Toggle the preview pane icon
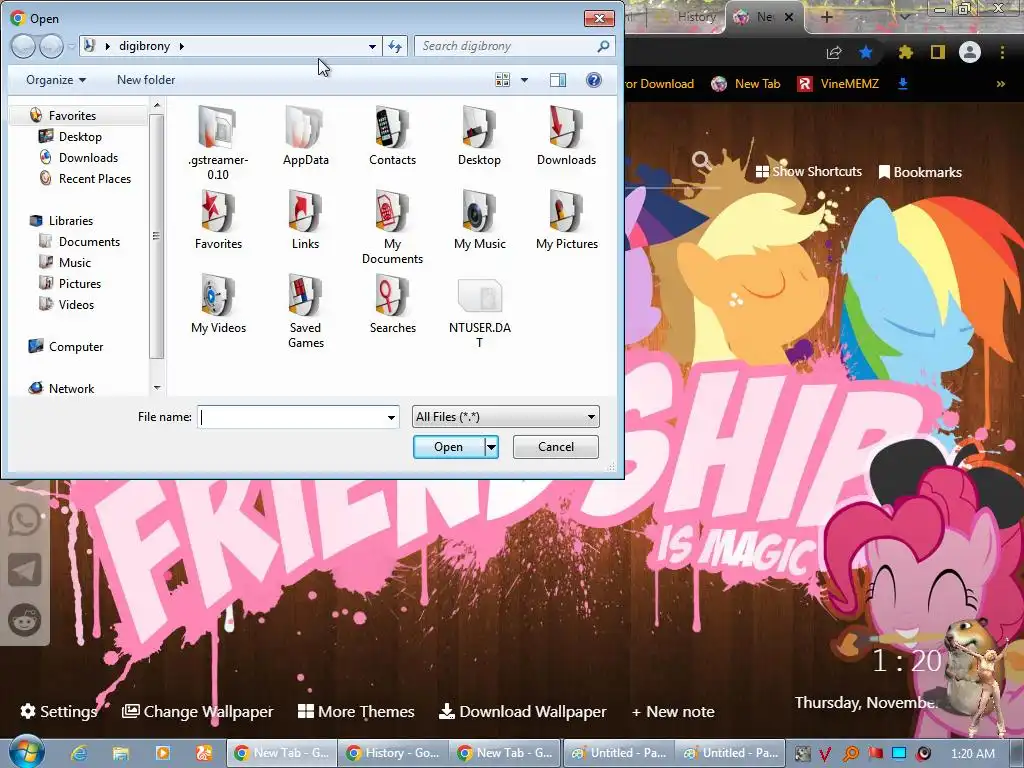This screenshot has height=768, width=1024. (558, 80)
